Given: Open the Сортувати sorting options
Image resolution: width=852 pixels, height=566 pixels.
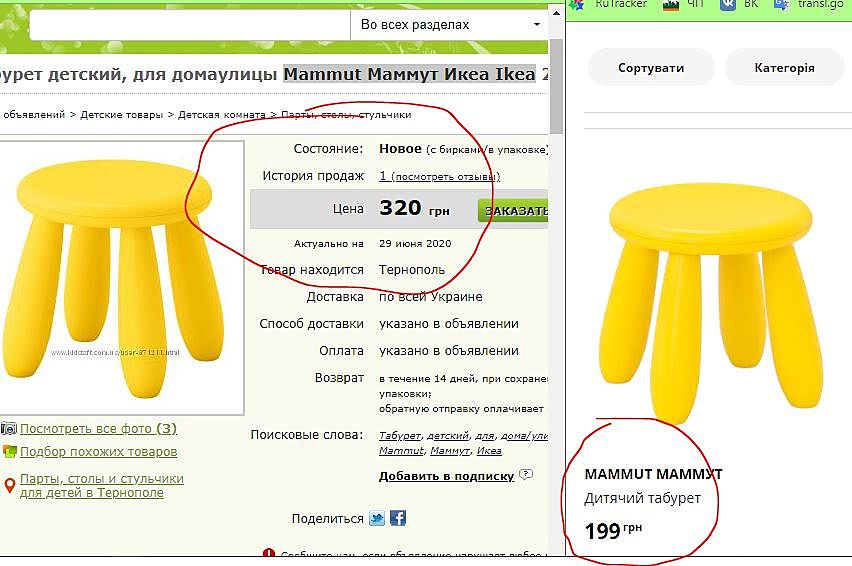Looking at the screenshot, I should tap(651, 67).
